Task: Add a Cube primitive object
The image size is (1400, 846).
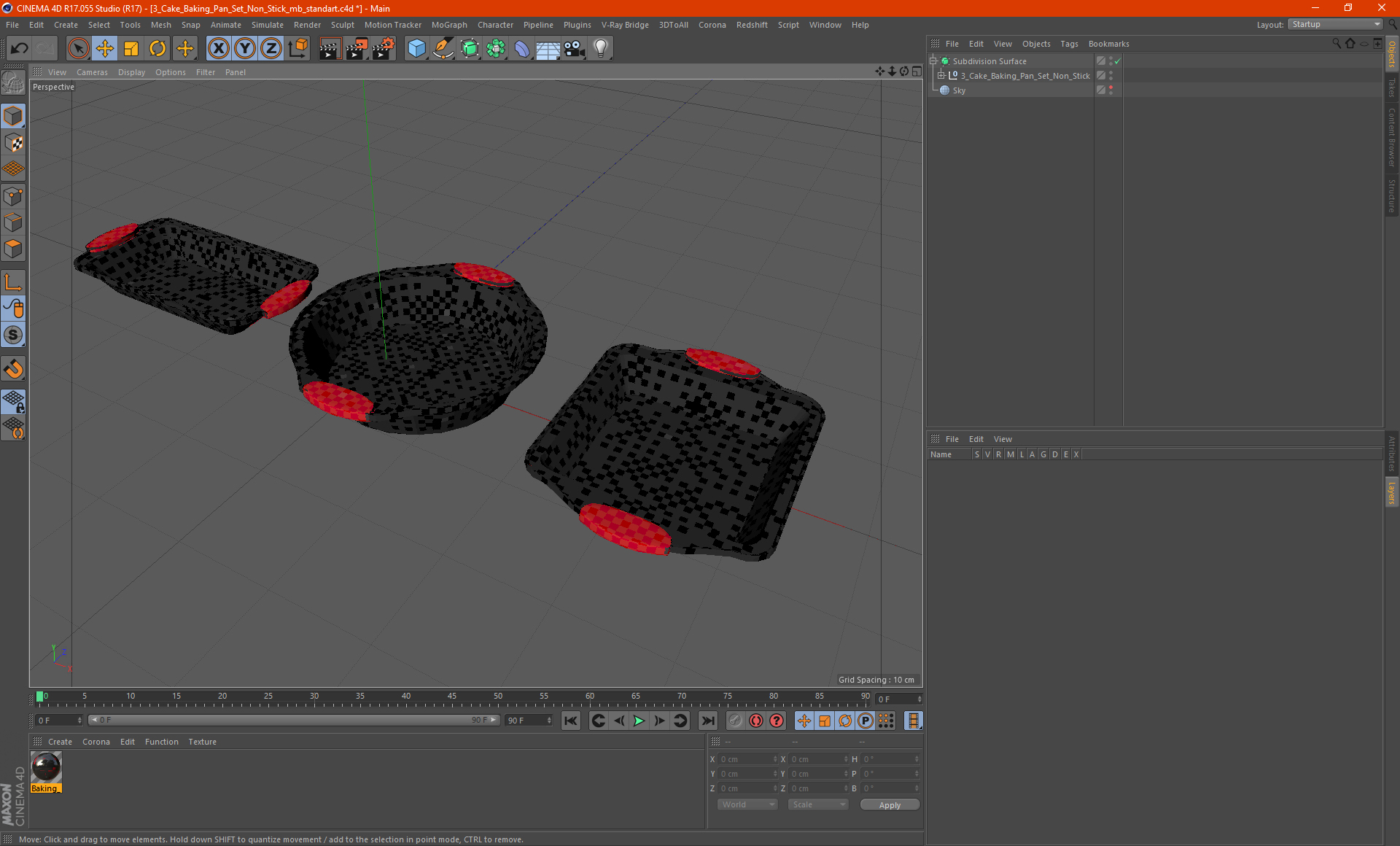Action: pos(416,49)
